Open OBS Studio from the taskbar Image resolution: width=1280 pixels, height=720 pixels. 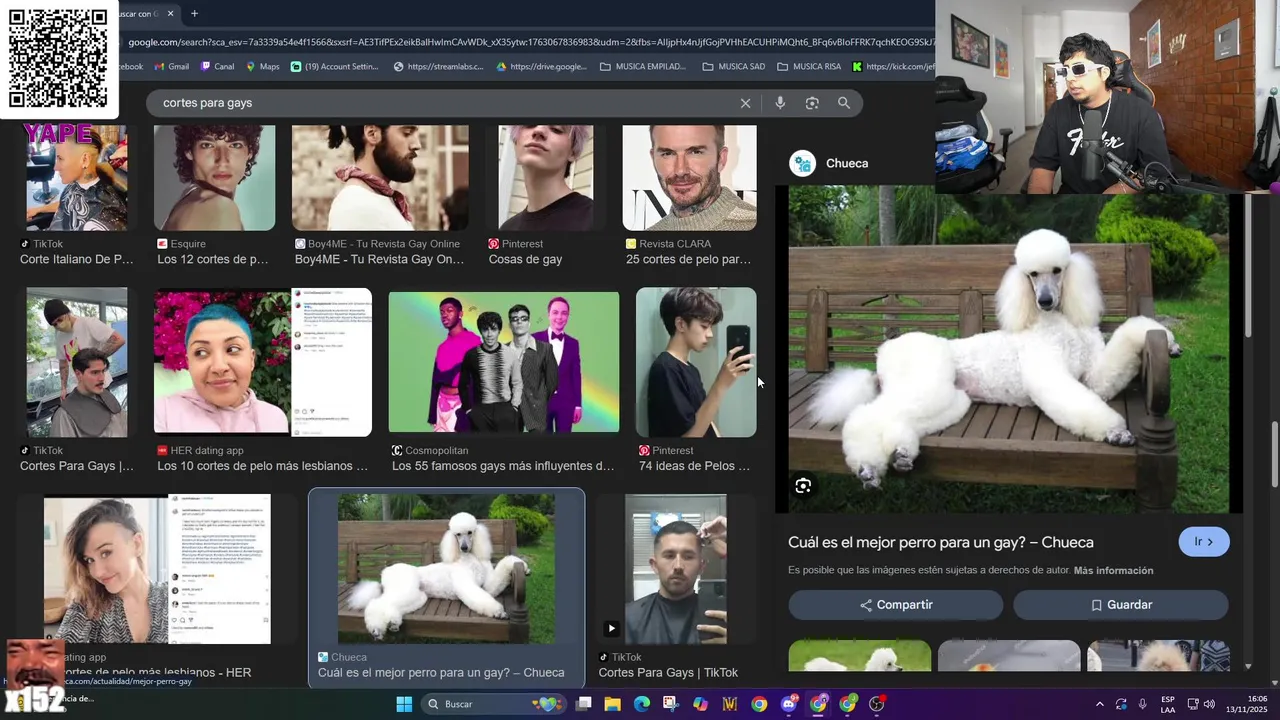click(x=877, y=704)
